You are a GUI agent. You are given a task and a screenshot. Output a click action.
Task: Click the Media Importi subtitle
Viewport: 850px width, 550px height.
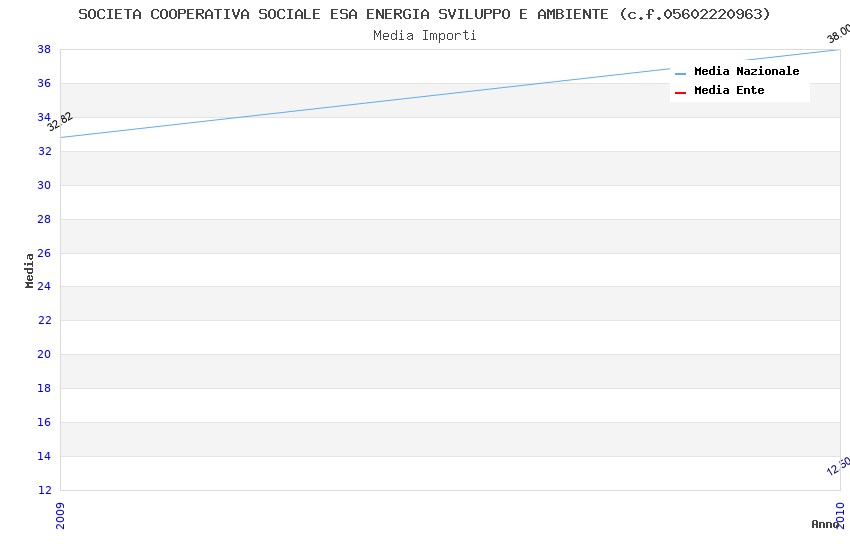point(424,36)
